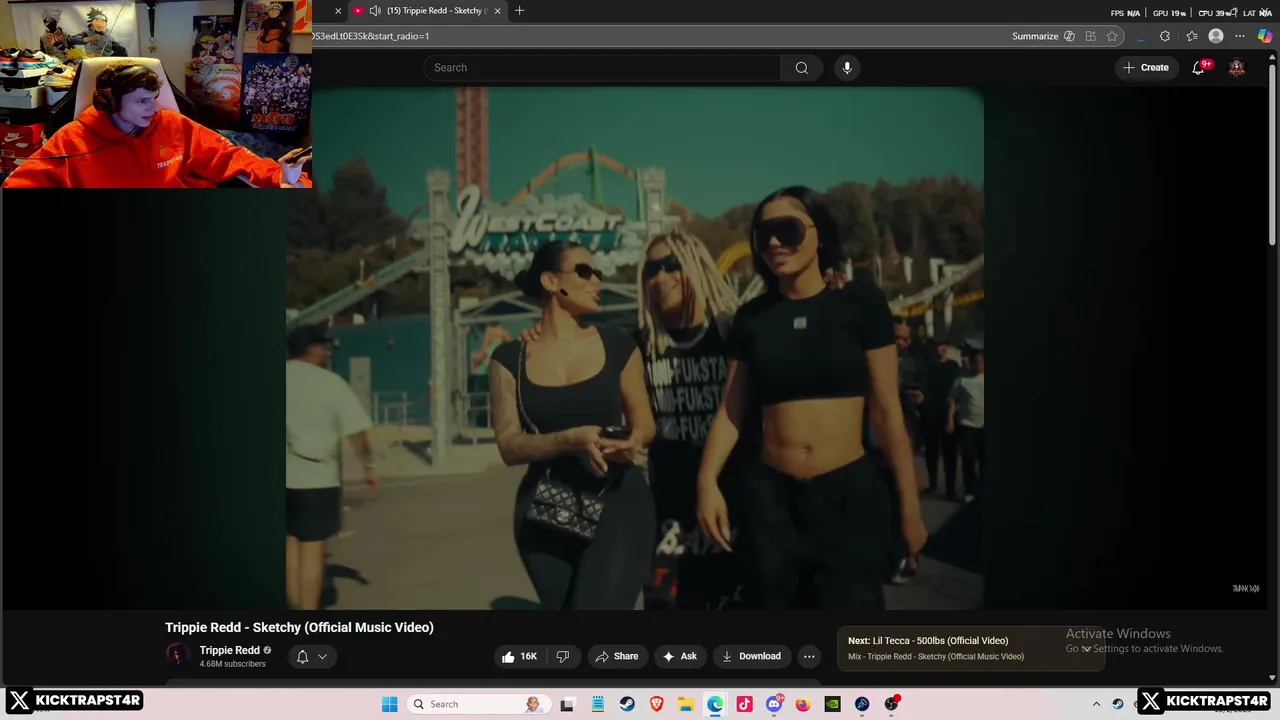The width and height of the screenshot is (1280, 720).
Task: Click the Mix - Trippie Redd subtitle text
Action: [936, 657]
